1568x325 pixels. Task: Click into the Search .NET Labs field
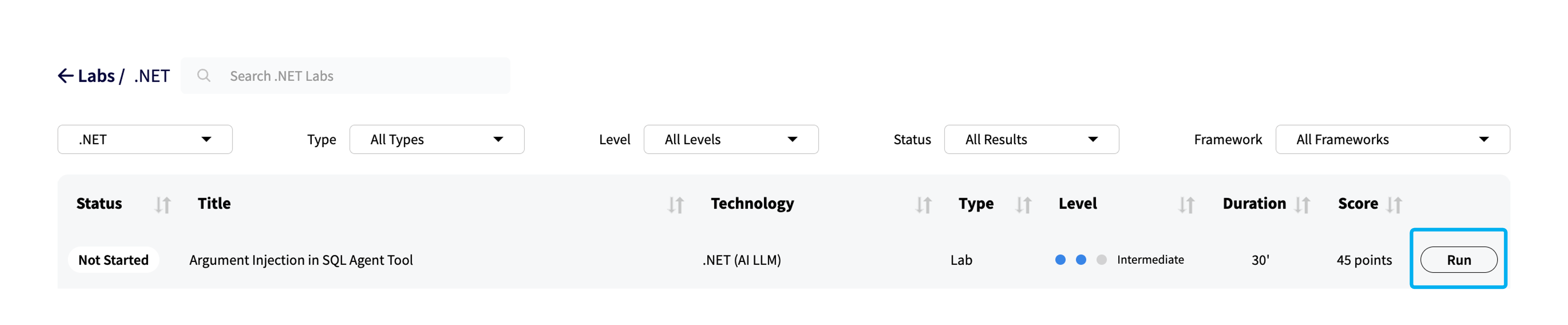[345, 76]
